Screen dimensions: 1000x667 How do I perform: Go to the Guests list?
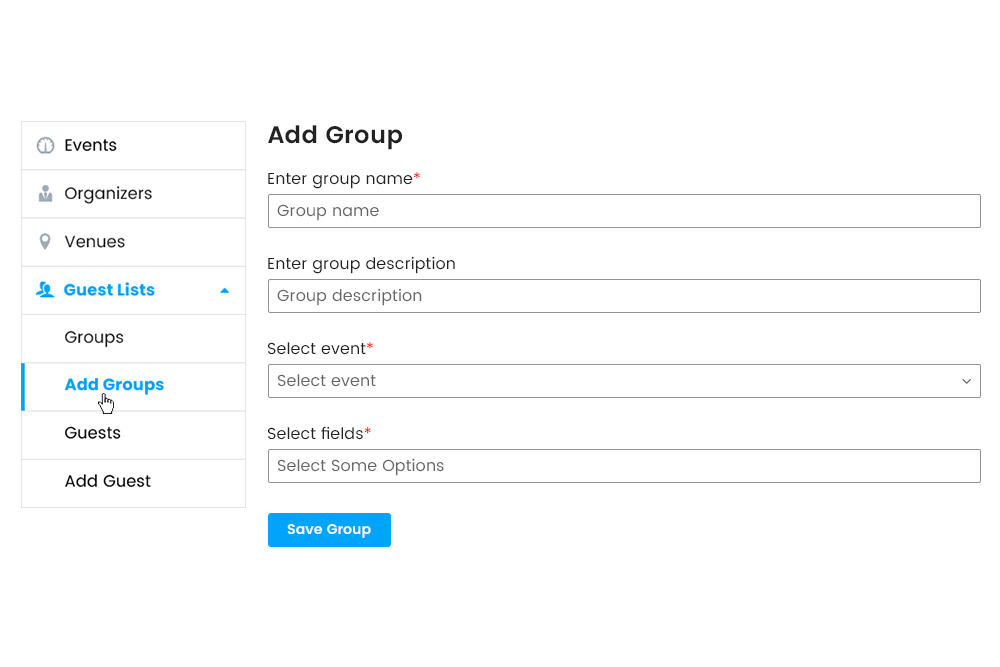[92, 433]
